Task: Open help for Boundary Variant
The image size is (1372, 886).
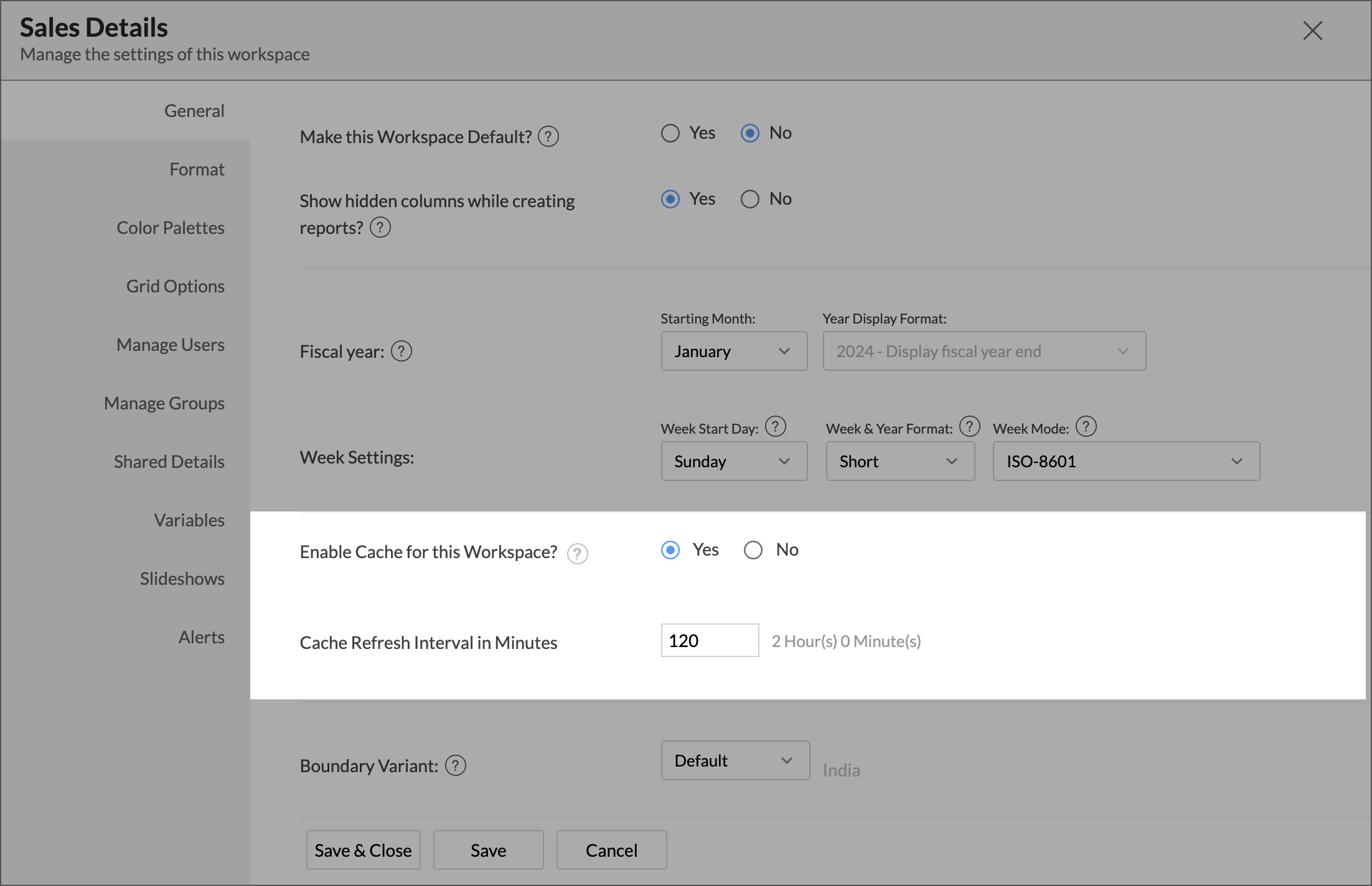Action: 455,765
